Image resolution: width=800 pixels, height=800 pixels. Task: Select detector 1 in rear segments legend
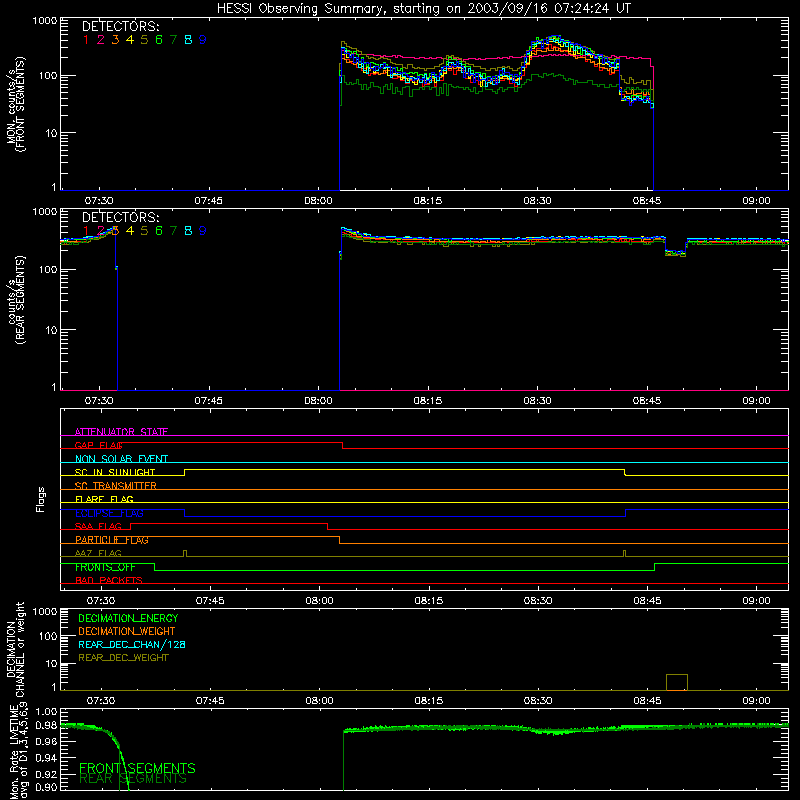(x=86, y=231)
